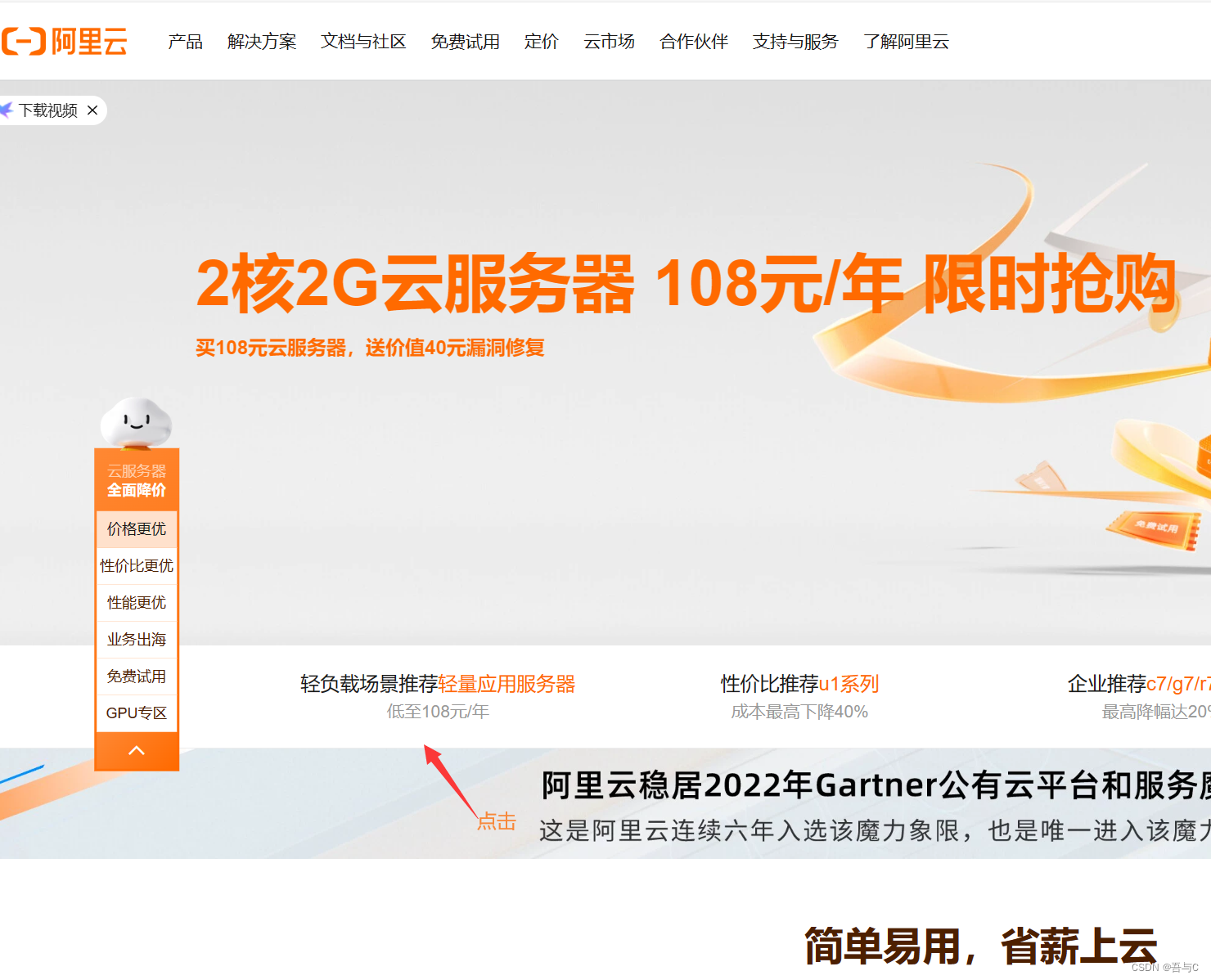Open 文档与社区 in navigation bar
The width and height of the screenshot is (1211, 980).
click(363, 42)
